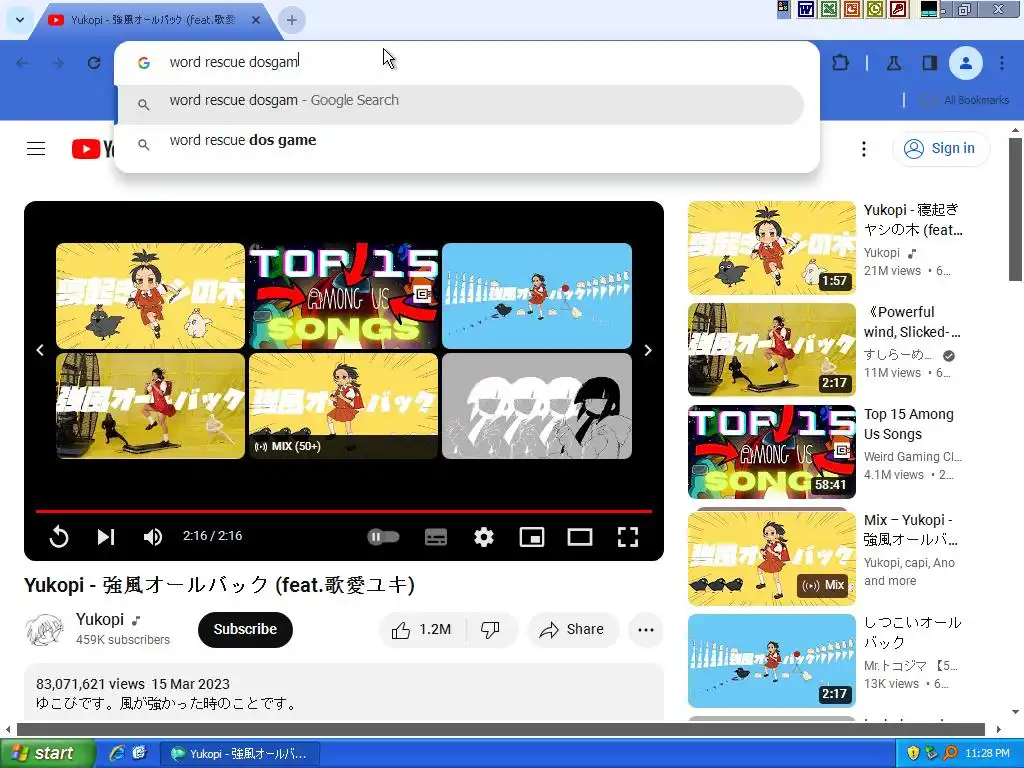
Task: Open a new browser tab
Action: click(x=292, y=20)
